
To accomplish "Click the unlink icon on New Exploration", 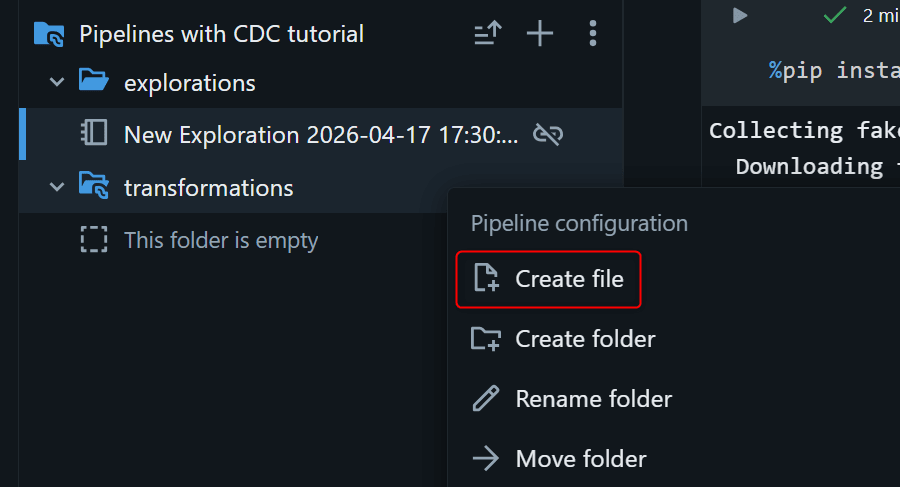I will tap(547, 135).
